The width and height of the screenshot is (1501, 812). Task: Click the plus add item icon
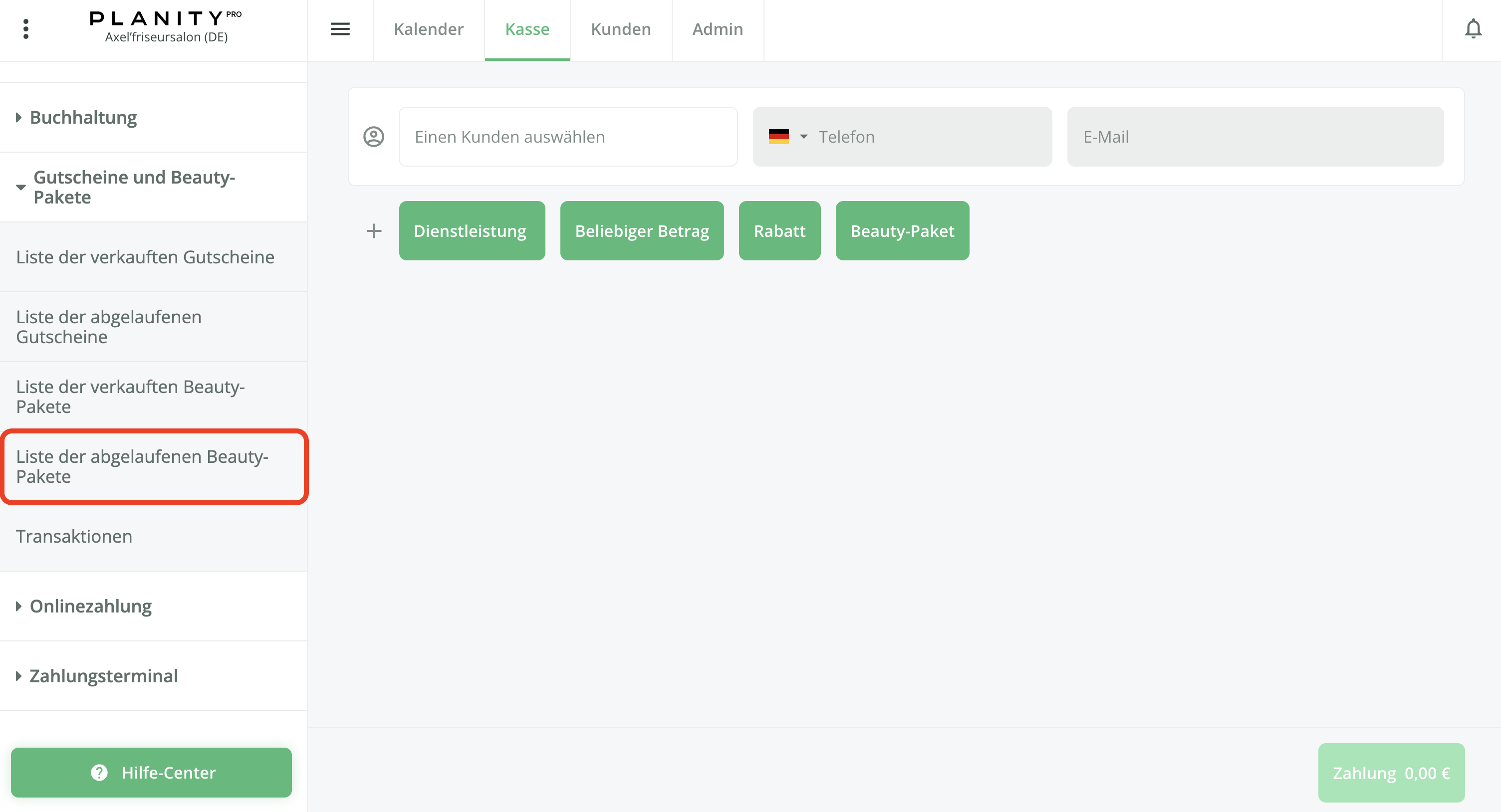[373, 231]
